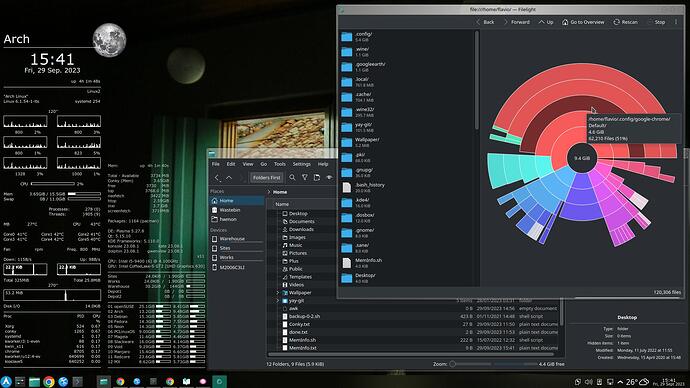Select the yay-git/ folder in Filelight list

[x=407, y=127]
